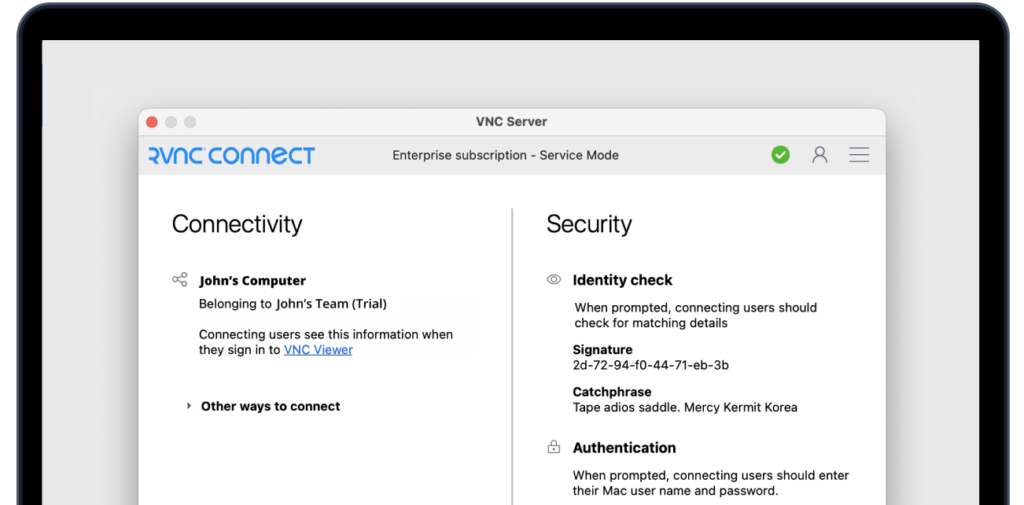
Task: Click the padlock icon beside Authentication
Action: (553, 448)
